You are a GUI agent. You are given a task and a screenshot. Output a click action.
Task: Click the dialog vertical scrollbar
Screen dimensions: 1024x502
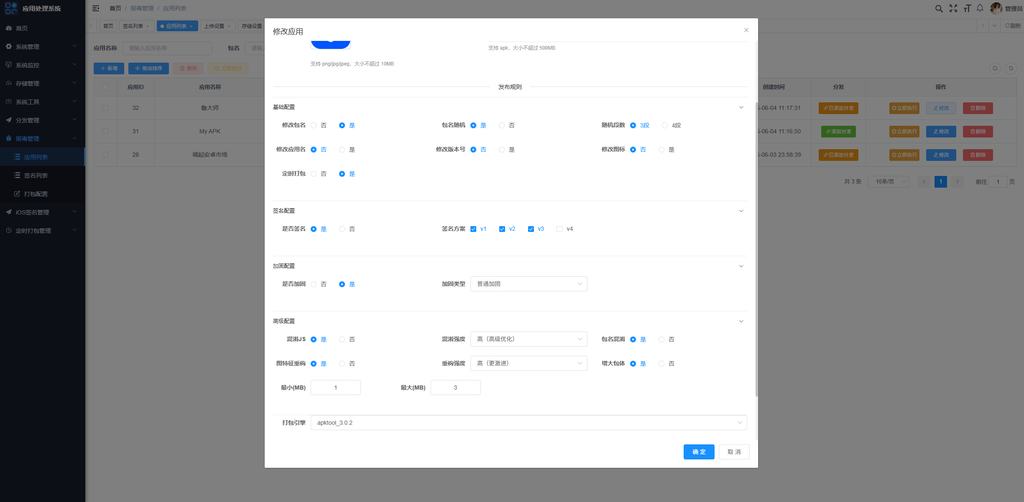(x=756, y=248)
